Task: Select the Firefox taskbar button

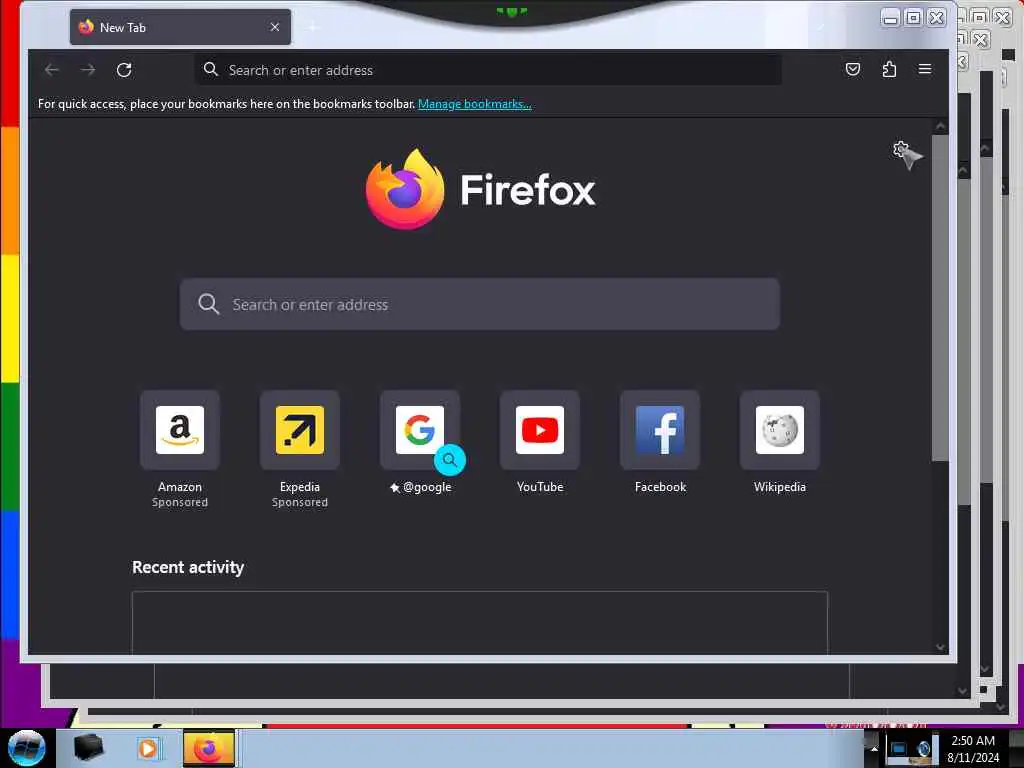Action: click(x=208, y=748)
